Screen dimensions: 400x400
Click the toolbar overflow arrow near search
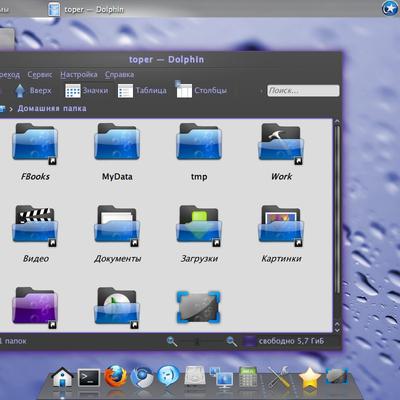coord(261,91)
